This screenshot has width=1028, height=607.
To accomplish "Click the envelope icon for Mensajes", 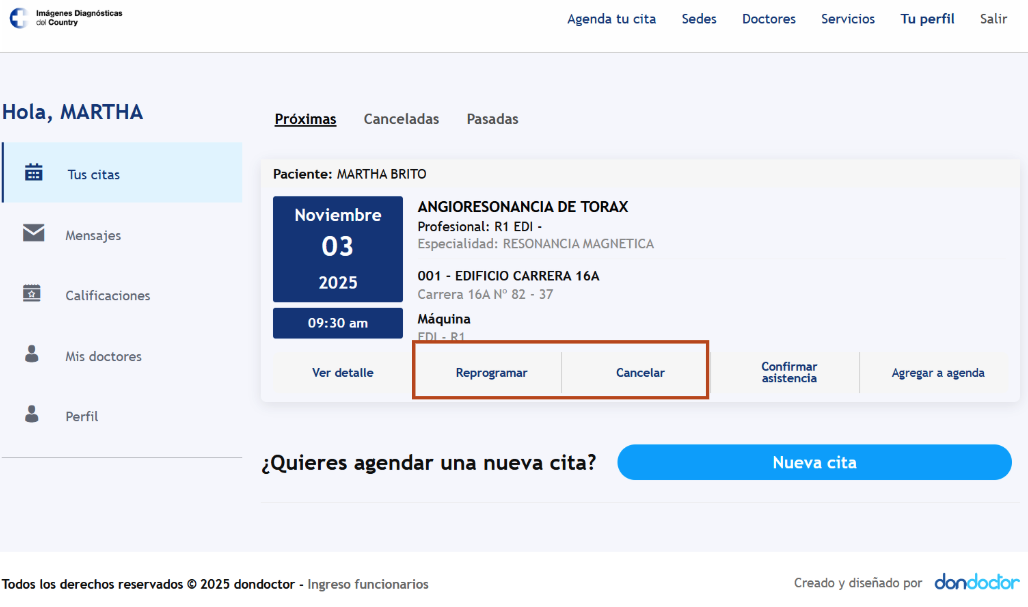I will [34, 233].
